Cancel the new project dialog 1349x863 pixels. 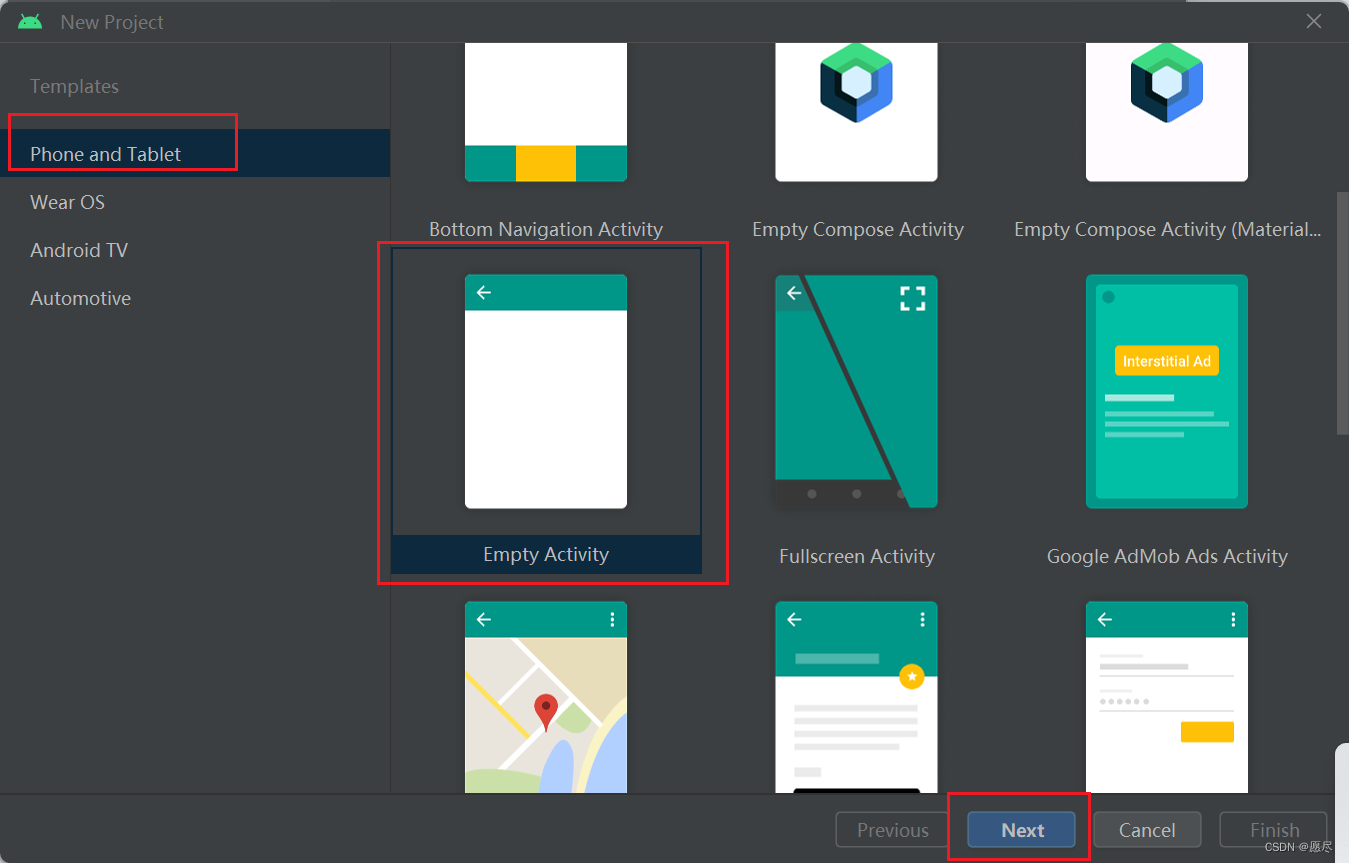[1146, 829]
